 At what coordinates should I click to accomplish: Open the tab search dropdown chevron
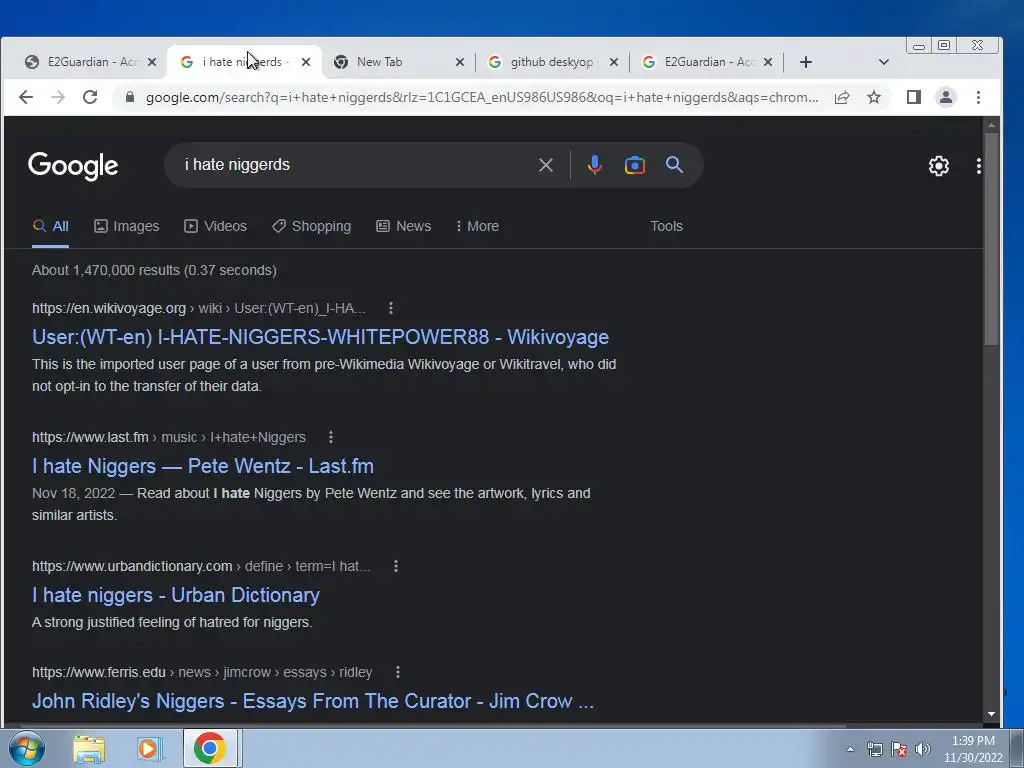tap(884, 62)
